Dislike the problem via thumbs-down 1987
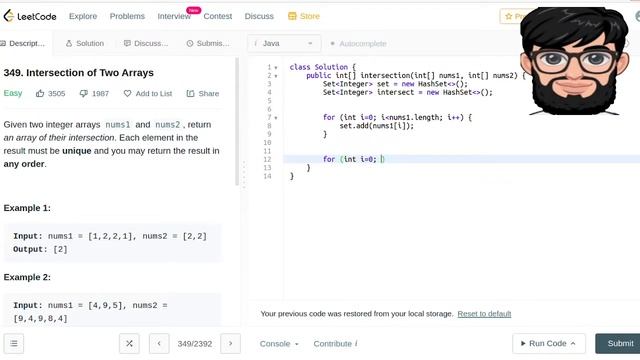 (84, 93)
